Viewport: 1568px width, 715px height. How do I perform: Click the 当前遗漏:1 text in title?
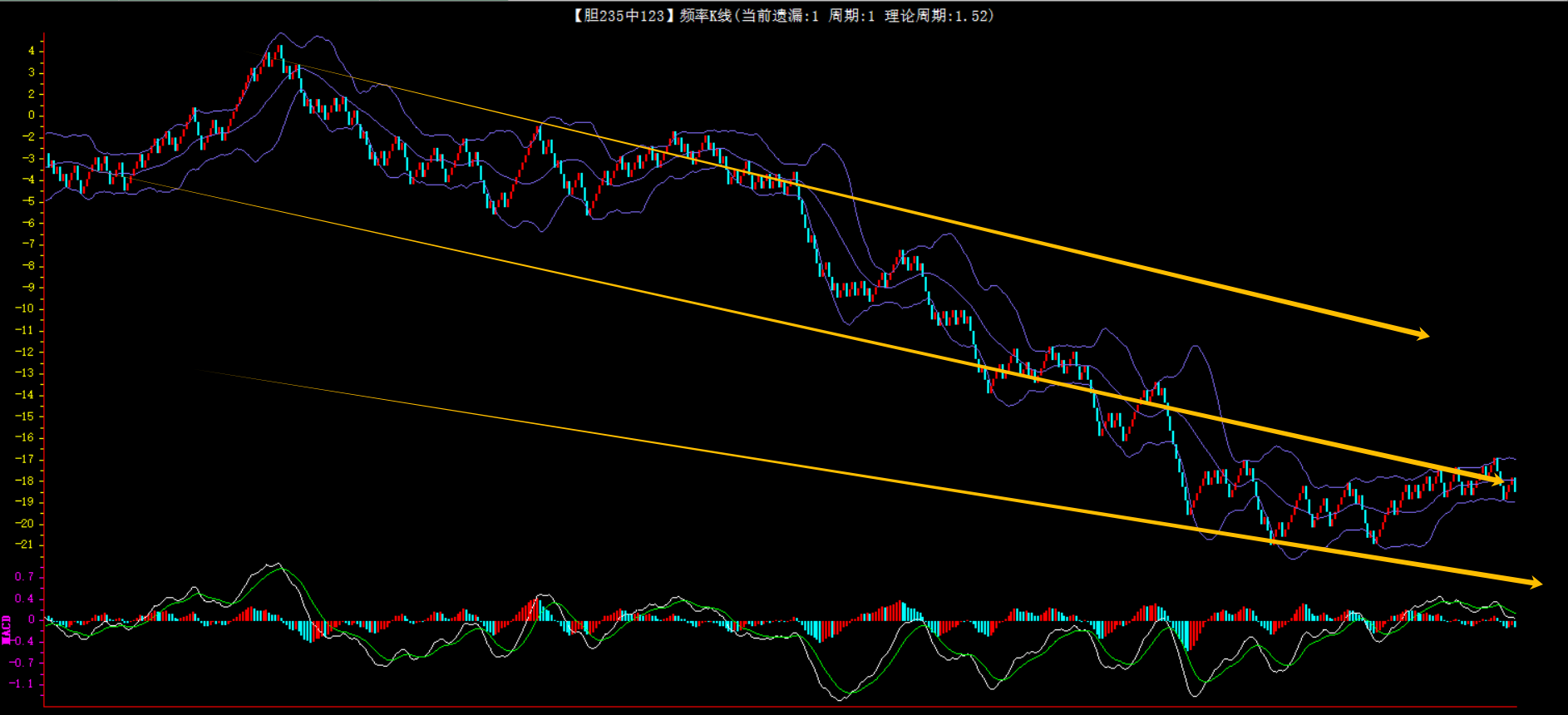pos(779,16)
